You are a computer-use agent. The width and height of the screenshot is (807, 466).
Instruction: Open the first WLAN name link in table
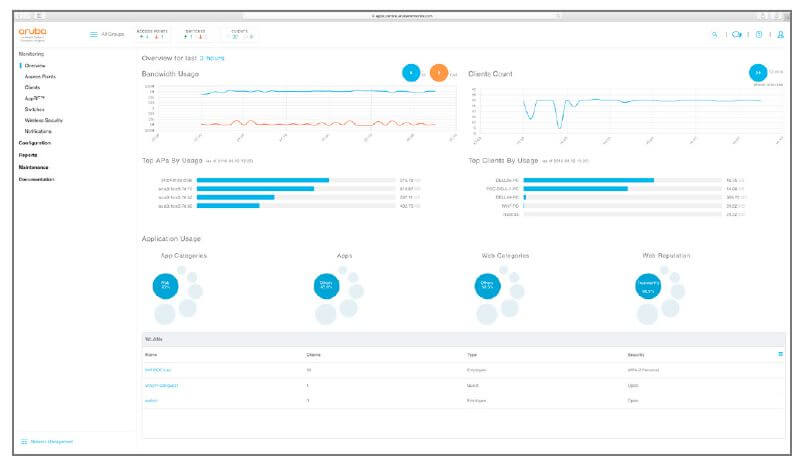pyautogui.click(x=157, y=370)
